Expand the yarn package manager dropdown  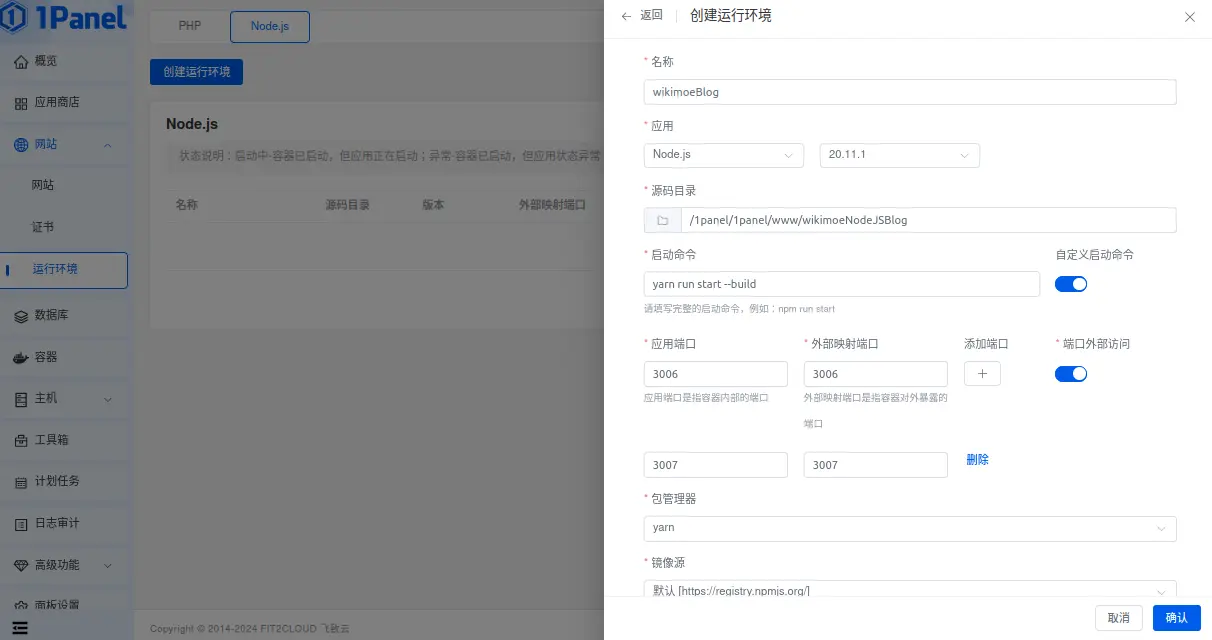[909, 528]
